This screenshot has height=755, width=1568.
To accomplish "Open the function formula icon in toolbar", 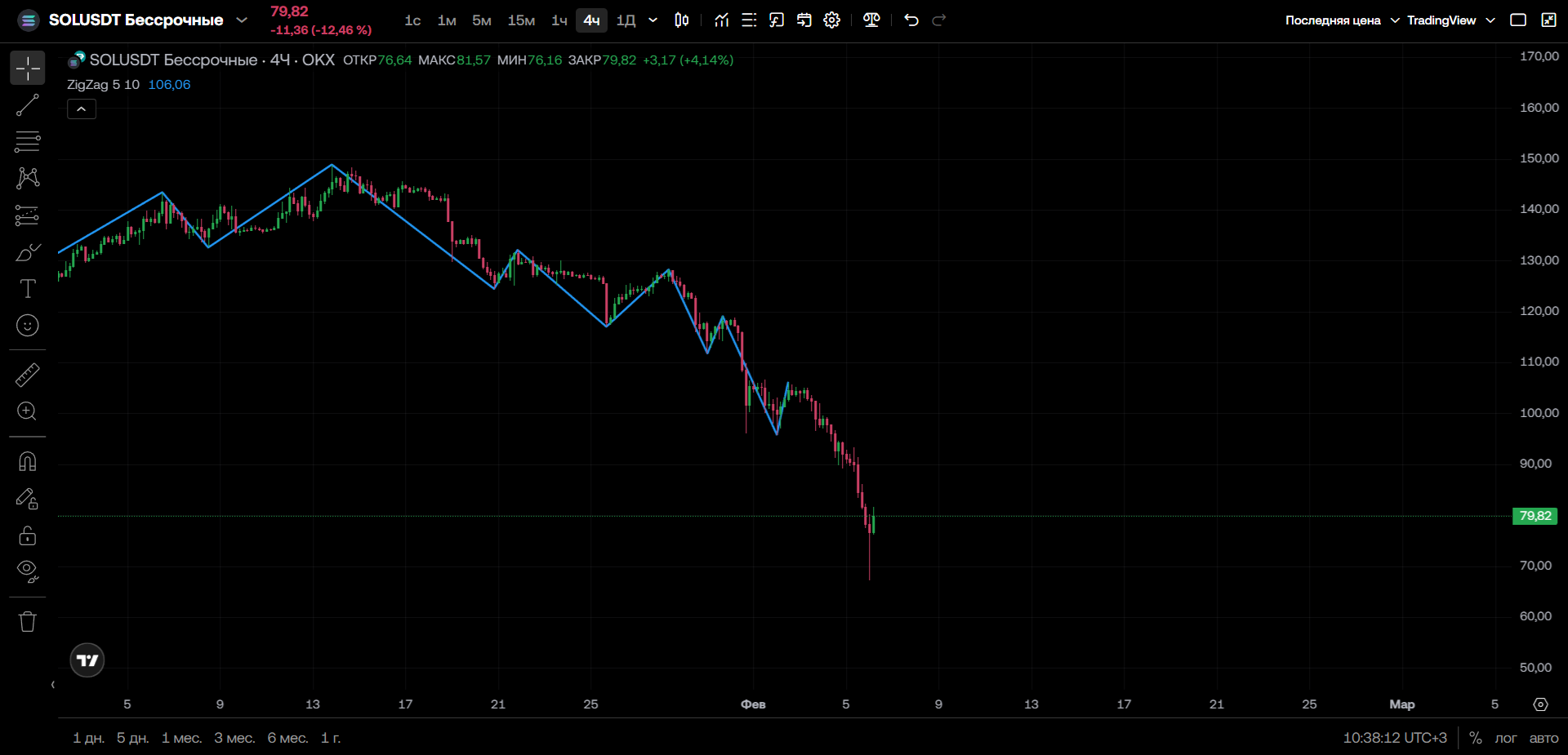I will click(777, 20).
